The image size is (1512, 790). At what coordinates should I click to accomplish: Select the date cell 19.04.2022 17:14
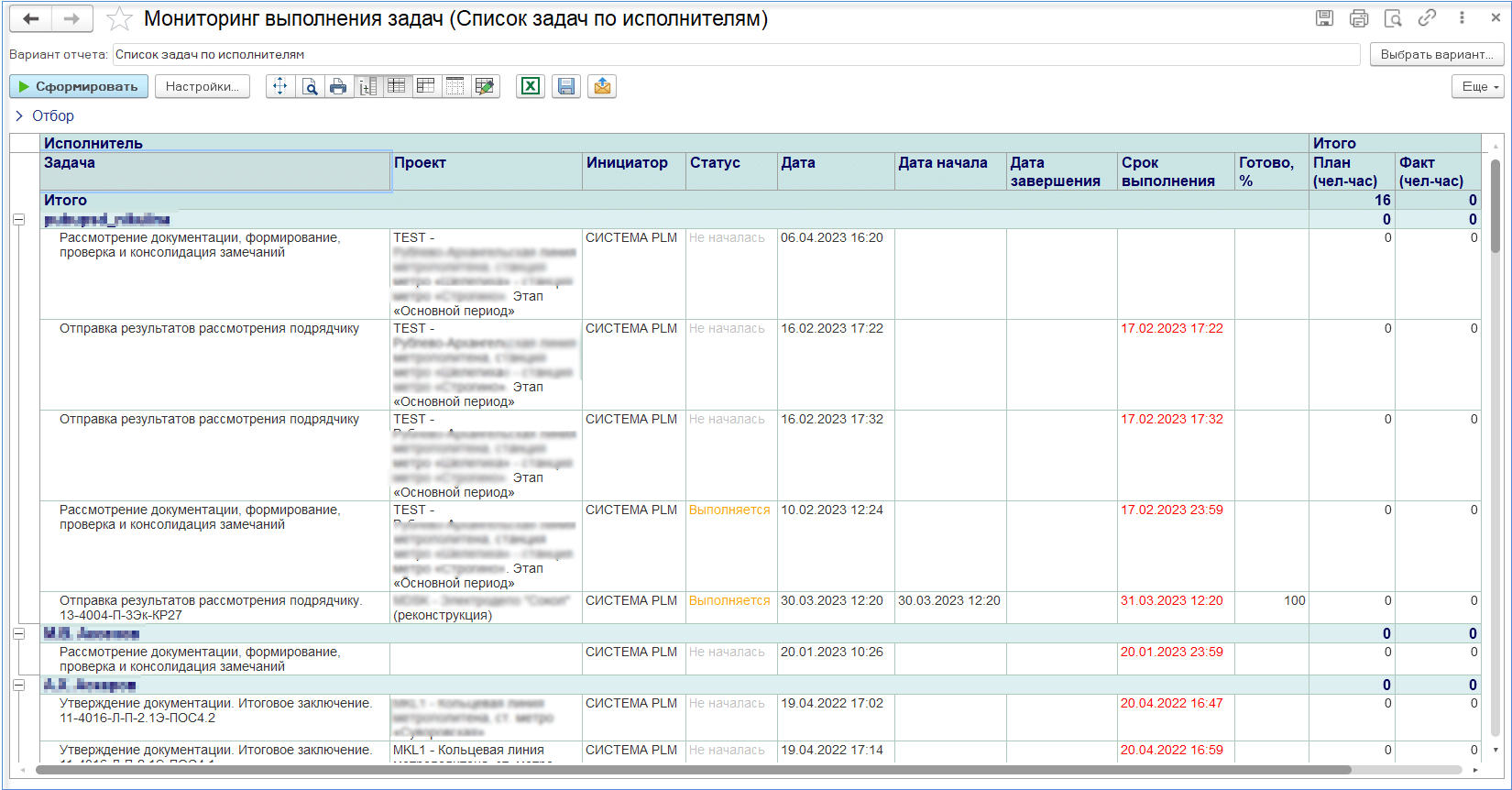[836, 752]
